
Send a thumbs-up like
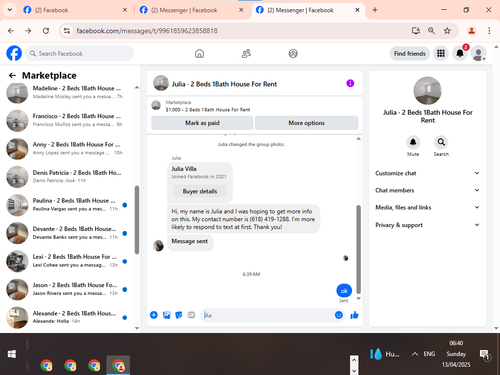click(x=354, y=315)
